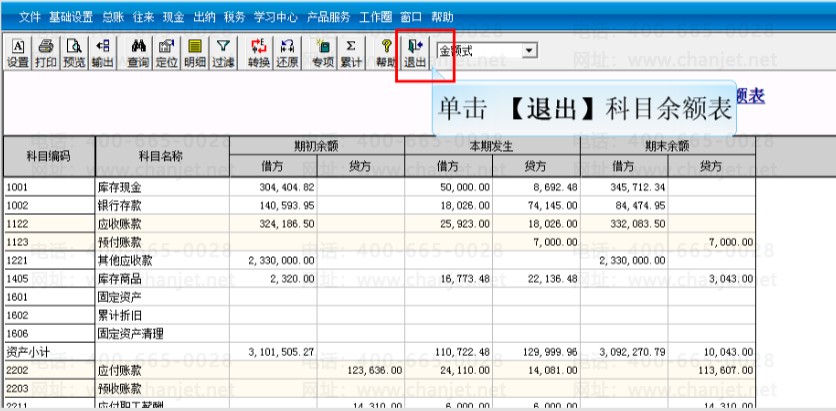Click the 本期发生 column group header

point(492,146)
